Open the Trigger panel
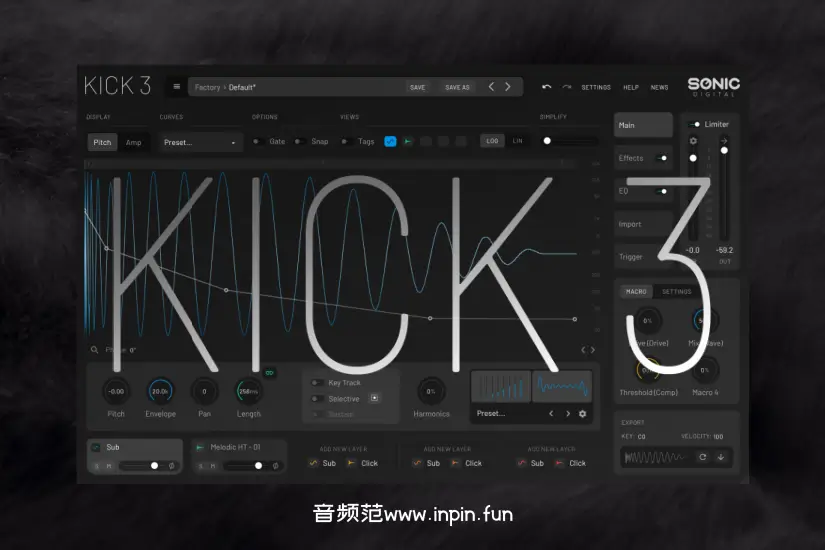The width and height of the screenshot is (825, 550). (x=643, y=257)
